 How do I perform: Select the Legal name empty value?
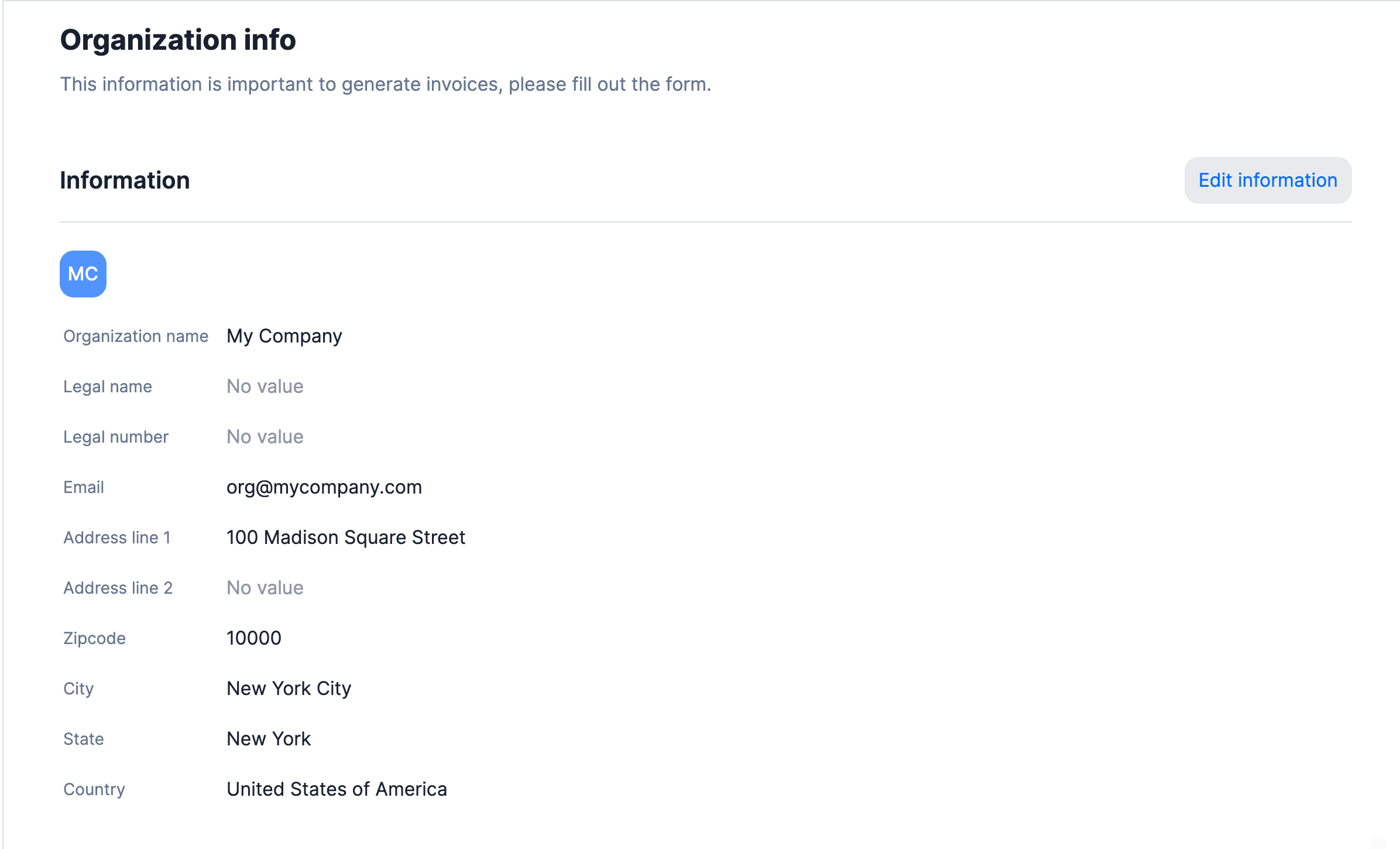265,386
